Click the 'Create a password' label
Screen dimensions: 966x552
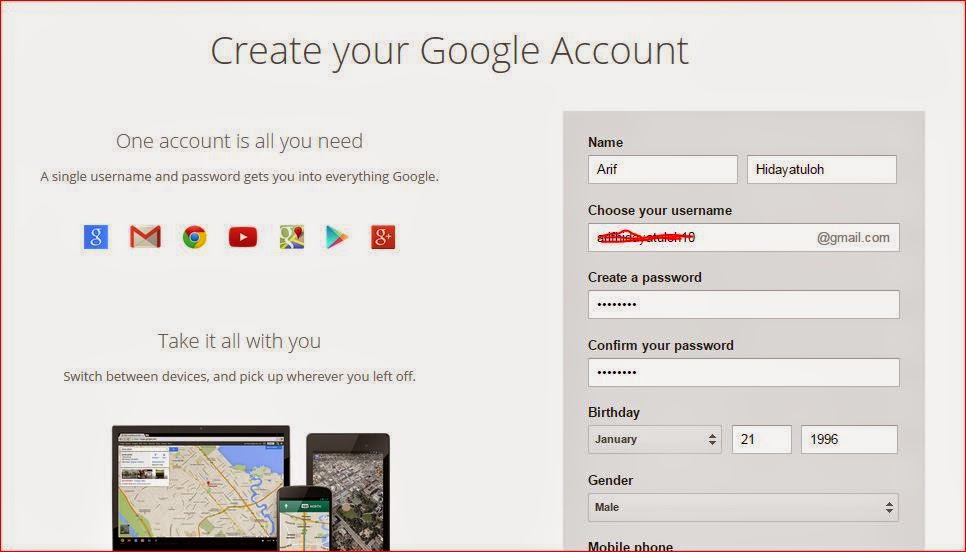coord(644,277)
